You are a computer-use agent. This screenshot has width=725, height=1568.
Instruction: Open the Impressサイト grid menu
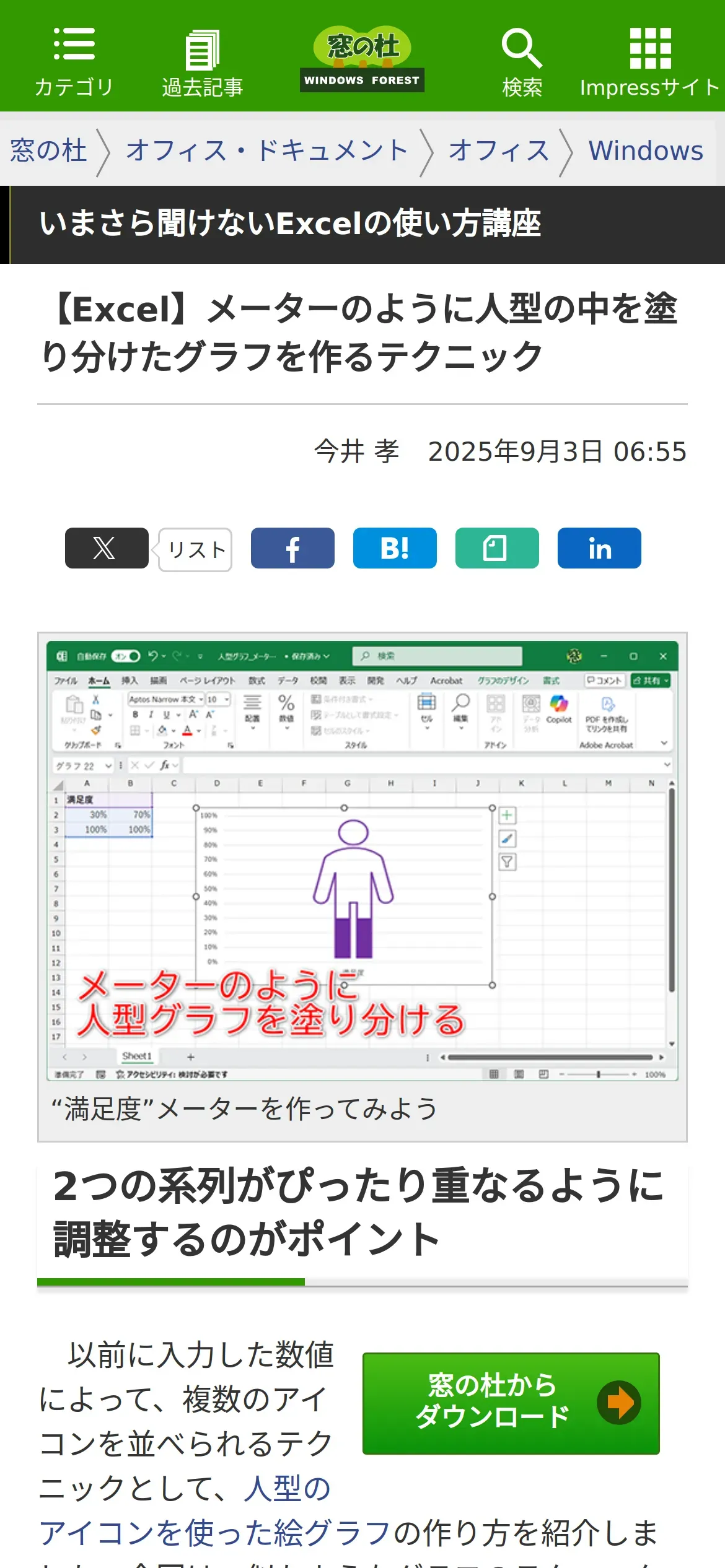coord(649,63)
